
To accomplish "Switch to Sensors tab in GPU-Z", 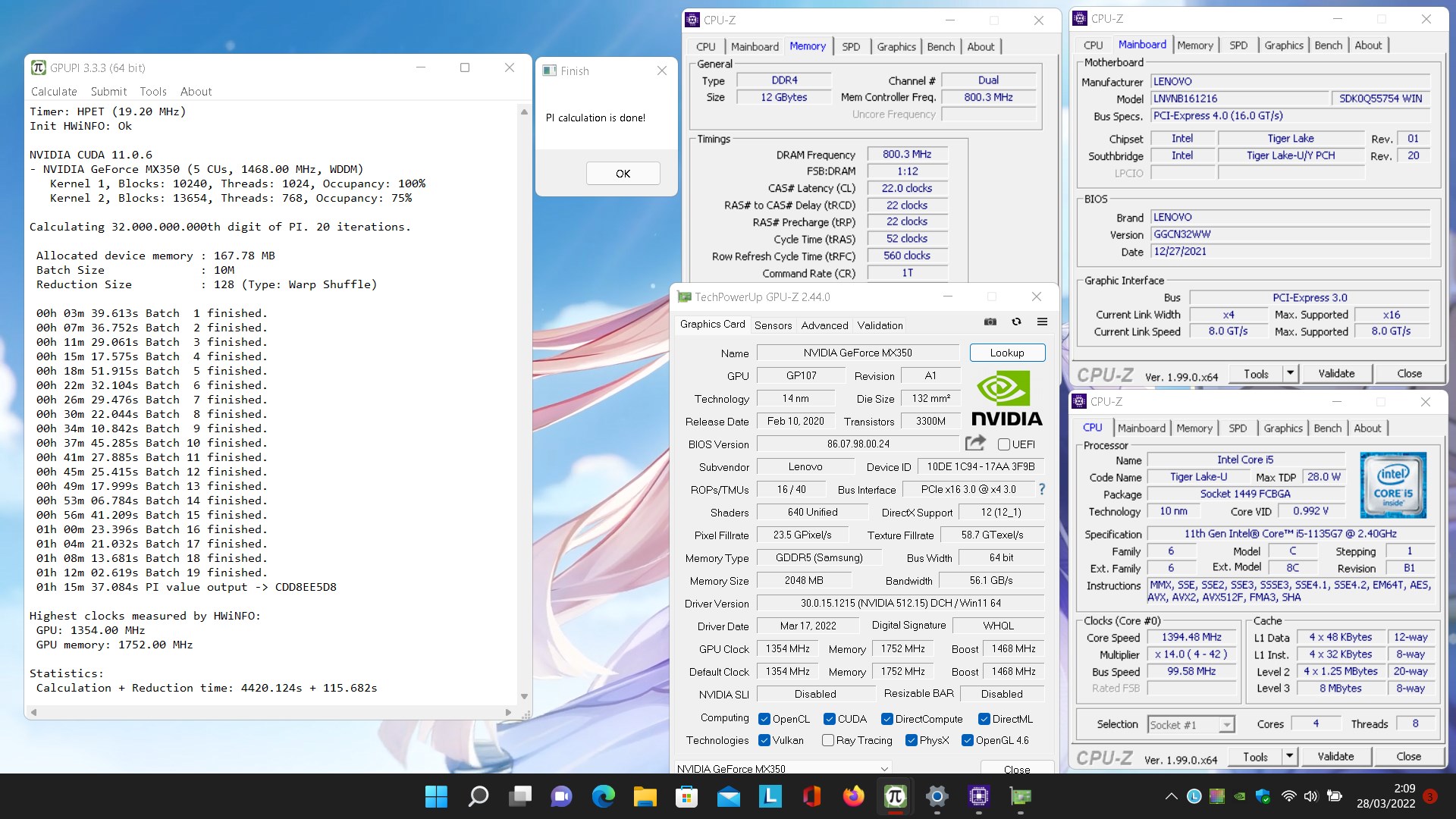I will coord(773,325).
